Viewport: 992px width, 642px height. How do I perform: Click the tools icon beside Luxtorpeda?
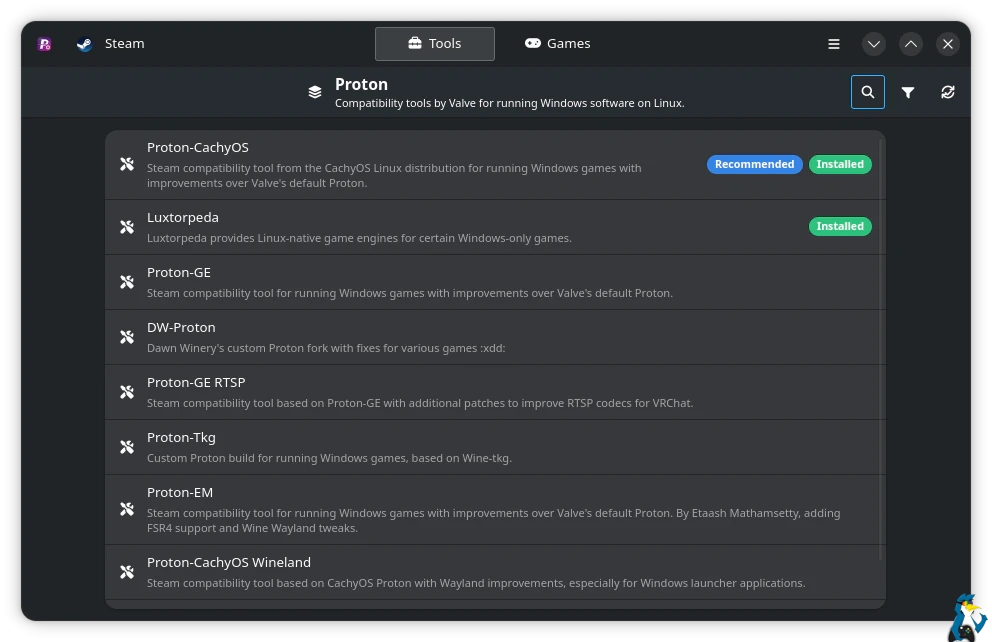tap(127, 227)
